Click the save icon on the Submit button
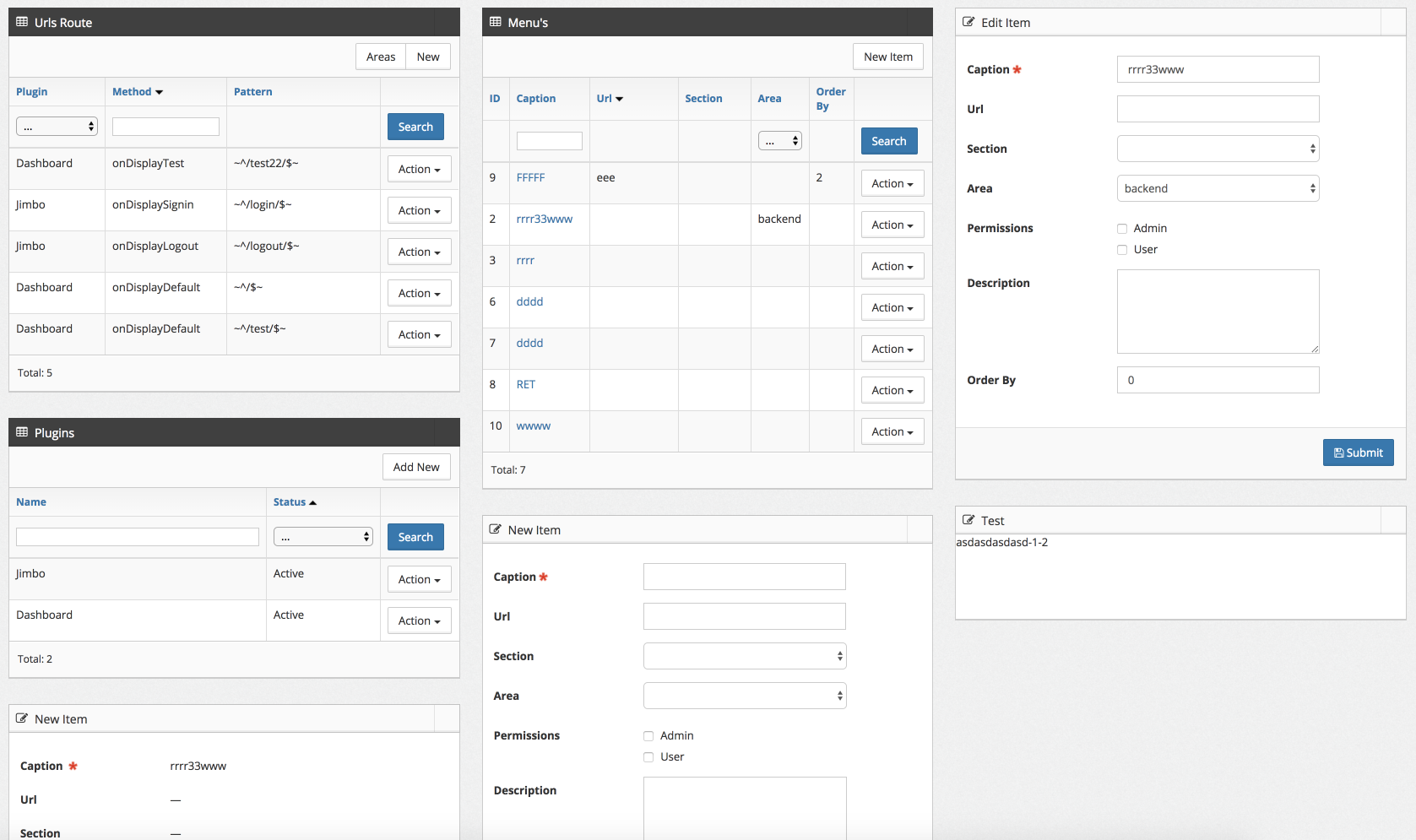 [x=1338, y=453]
